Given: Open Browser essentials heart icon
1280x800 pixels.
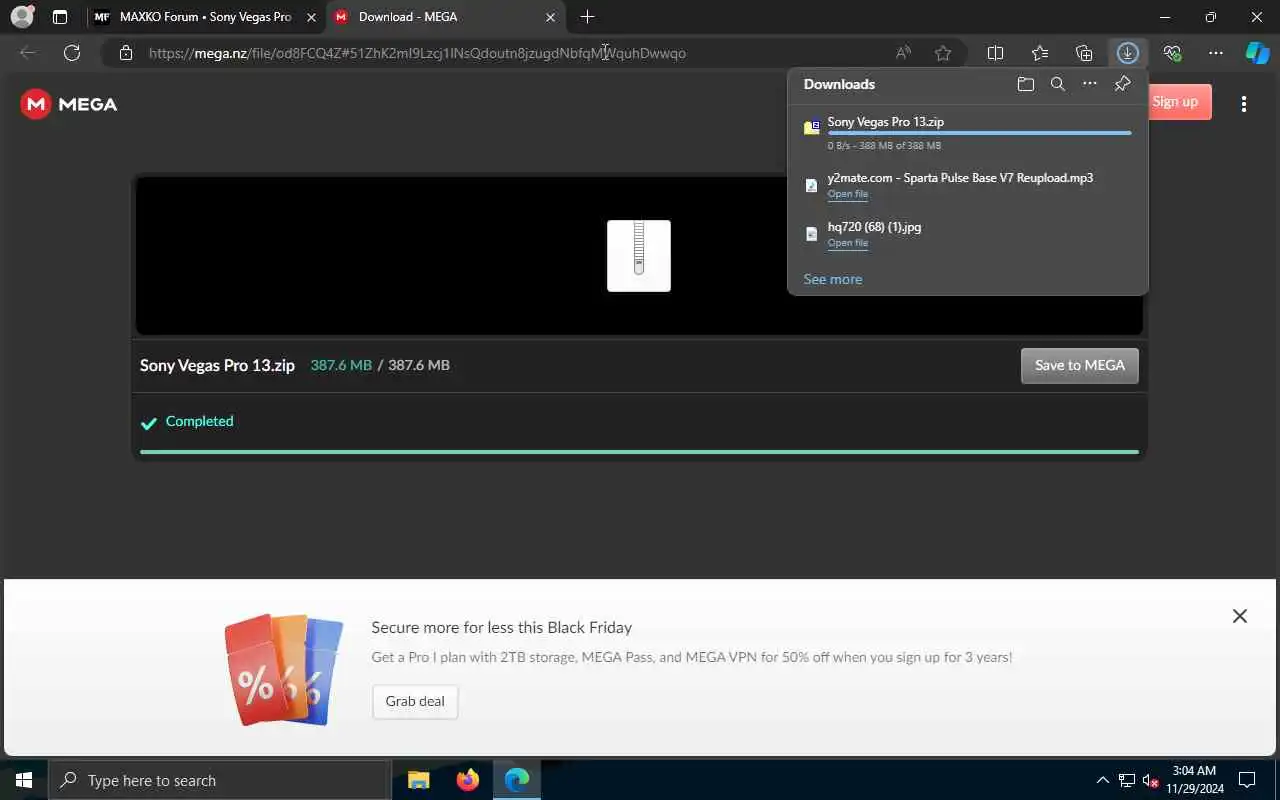Looking at the screenshot, I should pyautogui.click(x=1172, y=53).
